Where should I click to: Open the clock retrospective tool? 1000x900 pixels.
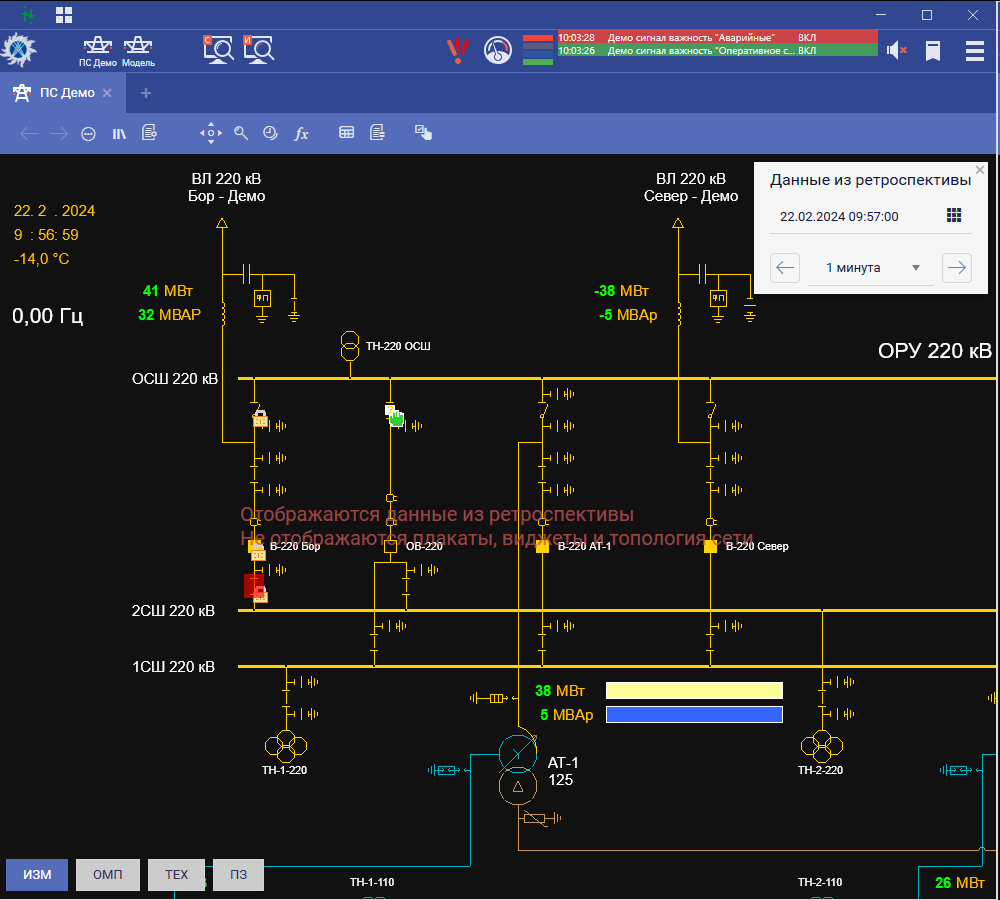point(270,133)
